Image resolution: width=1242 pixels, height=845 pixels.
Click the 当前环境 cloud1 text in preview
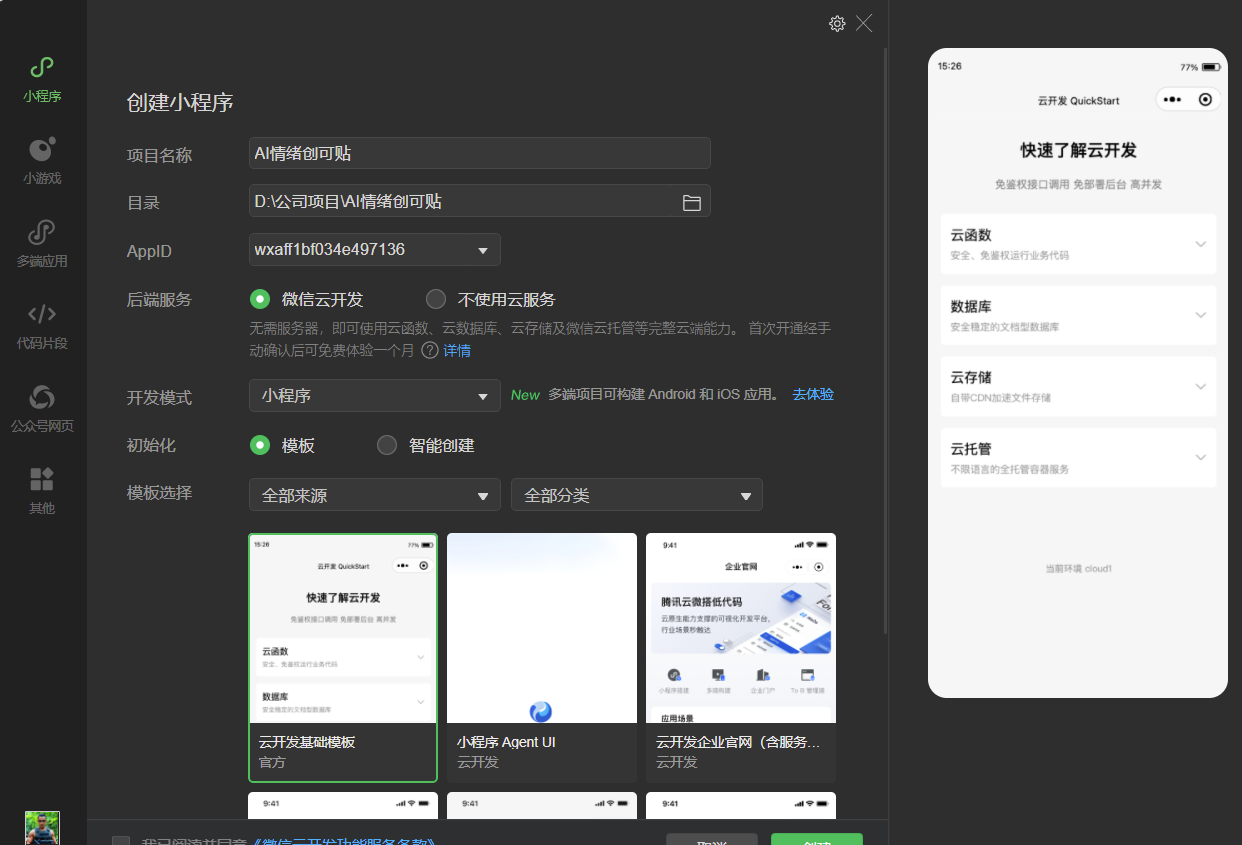click(x=1078, y=569)
